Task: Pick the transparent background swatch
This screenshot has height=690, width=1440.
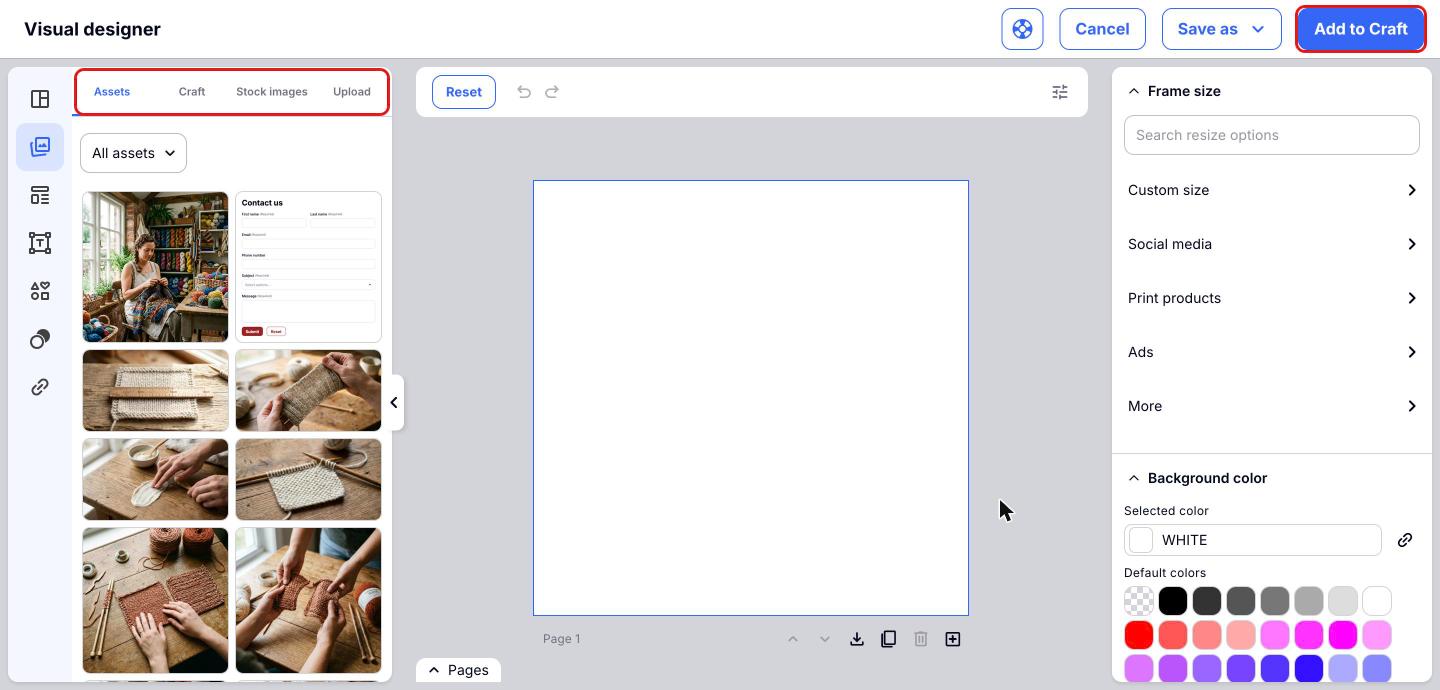Action: point(1139,601)
